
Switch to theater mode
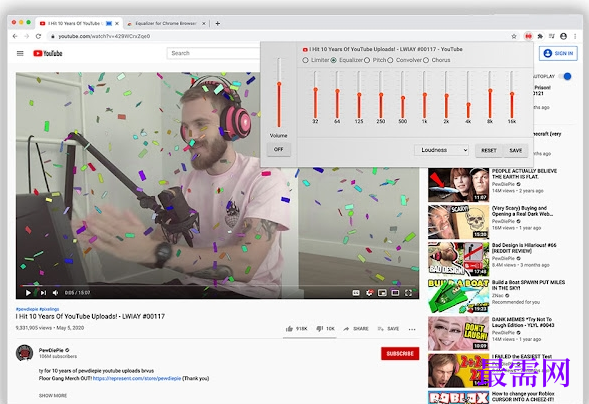(x=395, y=292)
